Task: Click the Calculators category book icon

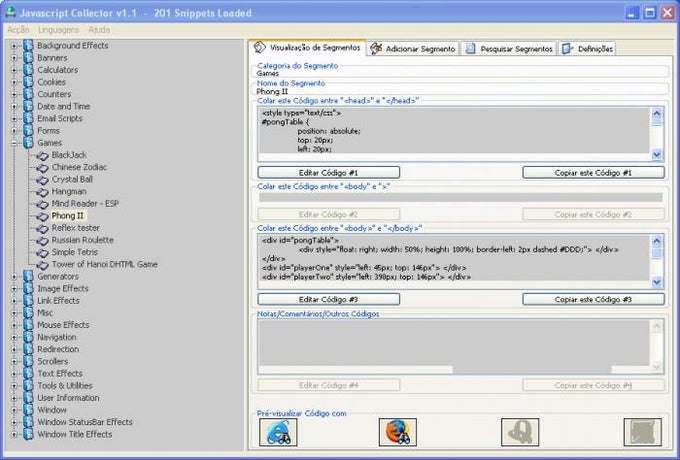Action: pyautogui.click(x=28, y=70)
